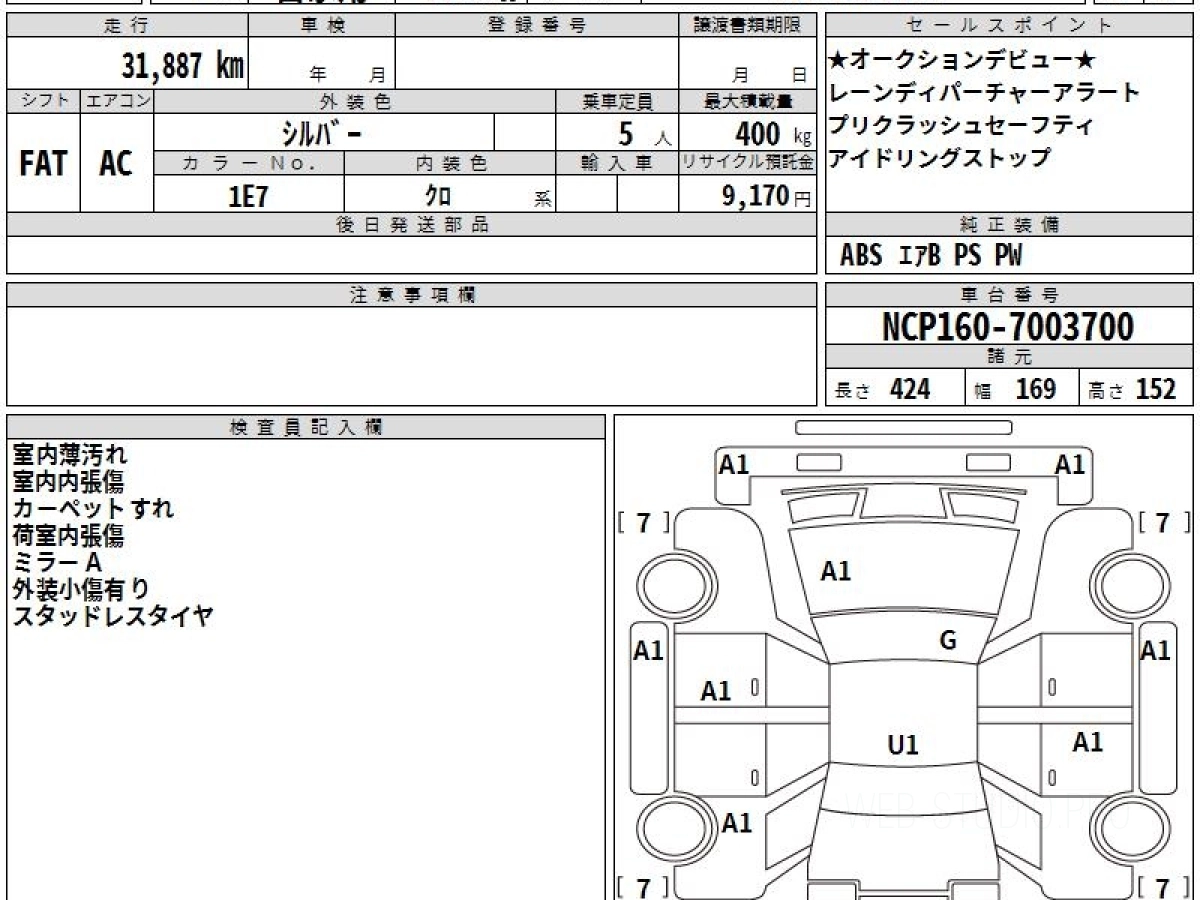Screen dimensions: 1200x900
Task: Click the 後日発送部品 header bar
Action: (x=412, y=226)
